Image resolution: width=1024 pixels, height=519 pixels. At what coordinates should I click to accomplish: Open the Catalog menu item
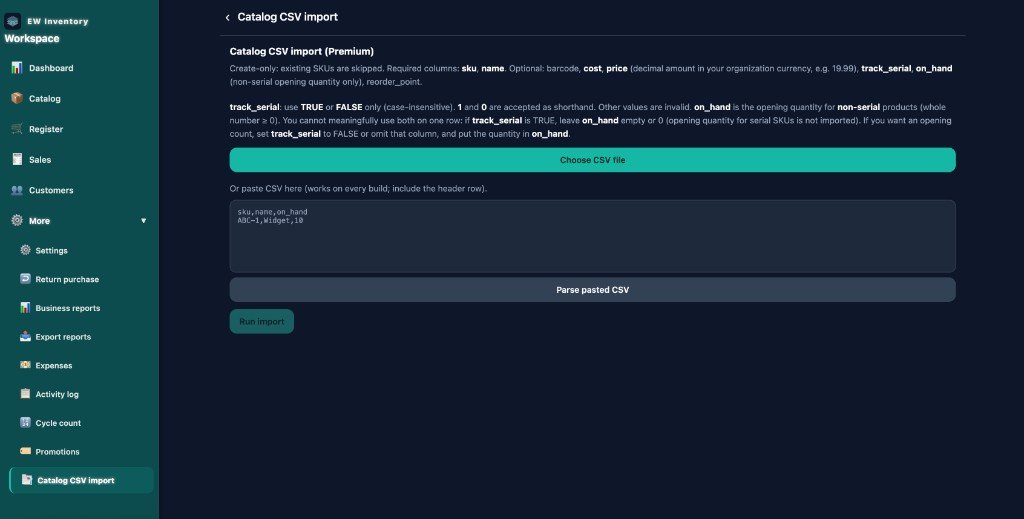[x=44, y=99]
